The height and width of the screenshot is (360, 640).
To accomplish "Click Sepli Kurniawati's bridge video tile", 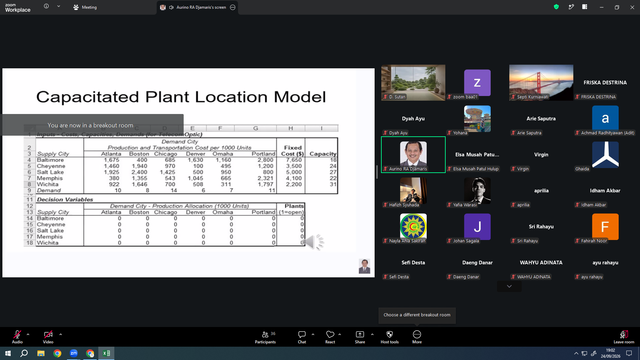I will click(541, 82).
